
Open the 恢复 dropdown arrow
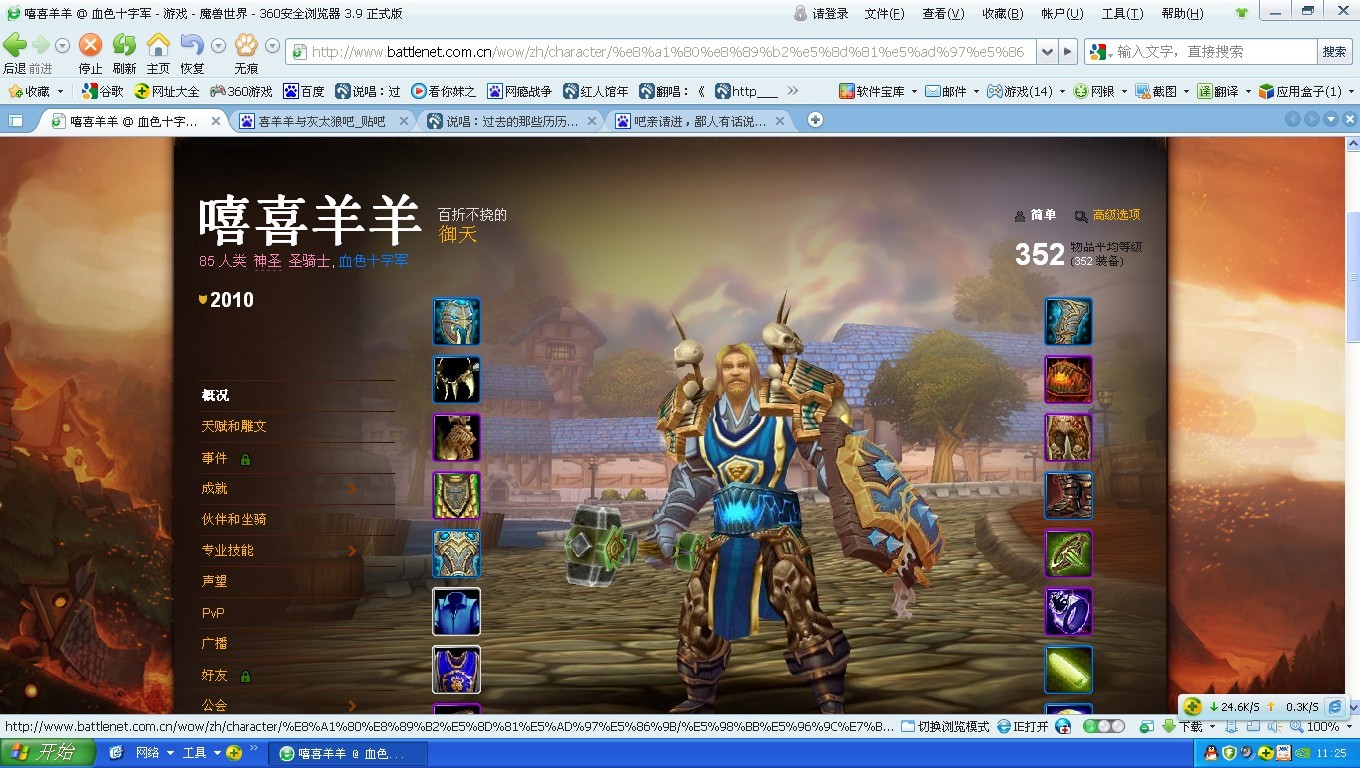tap(218, 46)
